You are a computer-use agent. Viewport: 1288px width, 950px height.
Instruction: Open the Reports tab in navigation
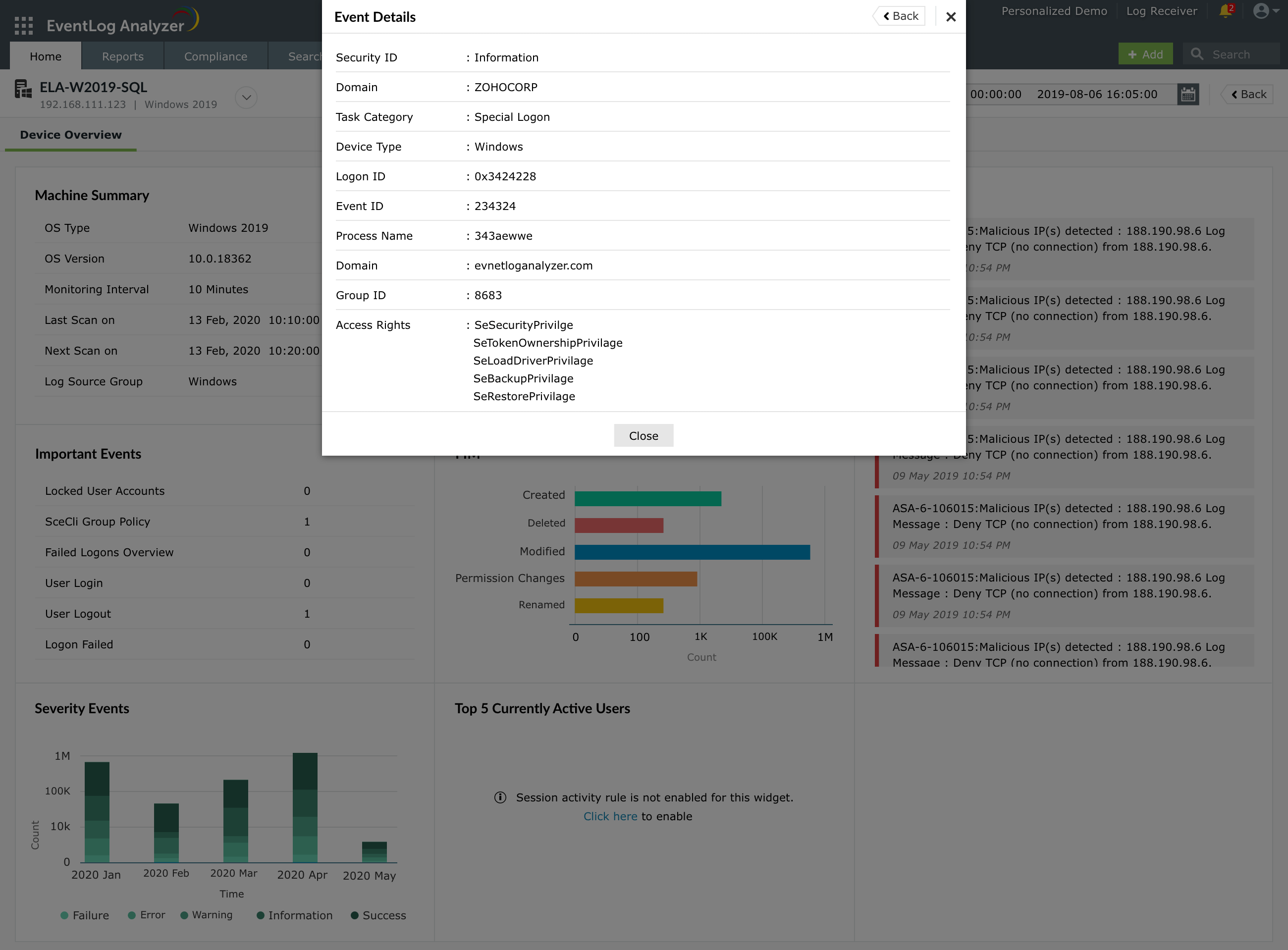tap(122, 55)
